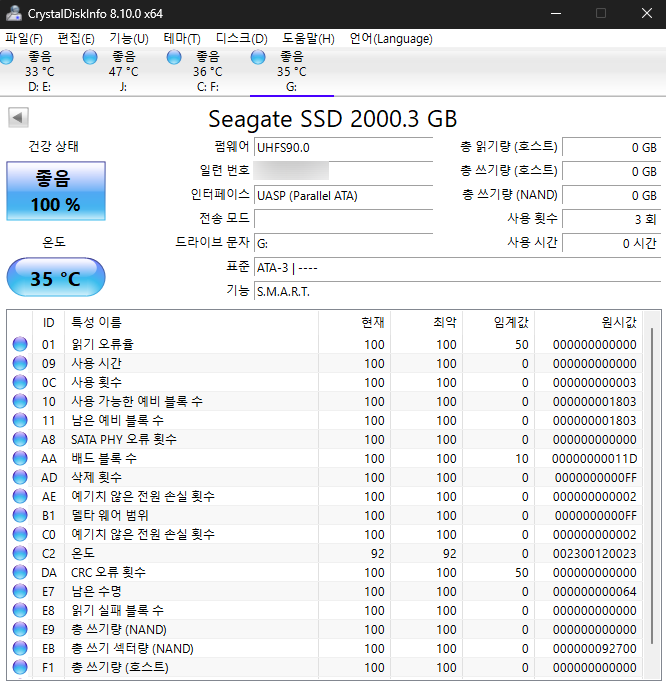Click status icon for 총 쓰기 섹터량 (NAND)
Screen dimensions: 666x681
pyautogui.click(x=20, y=648)
